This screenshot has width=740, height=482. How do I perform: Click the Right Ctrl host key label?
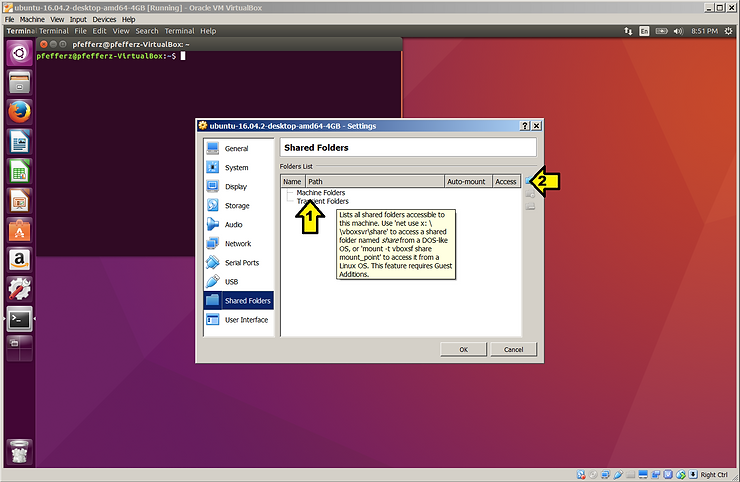click(x=714, y=474)
